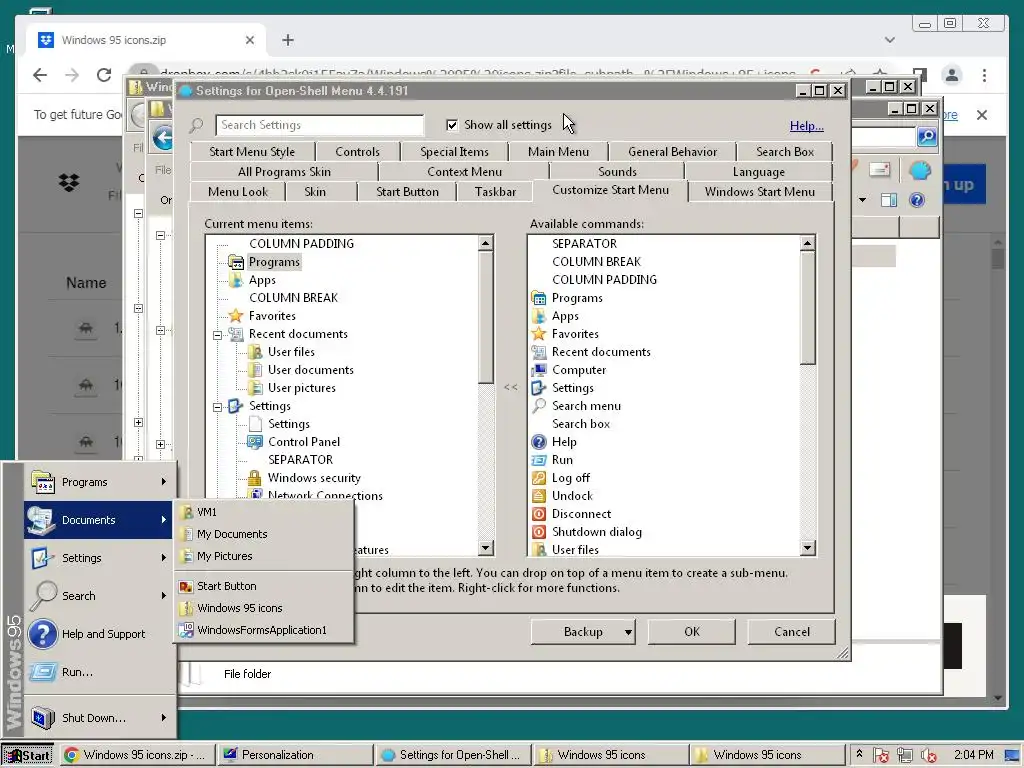The width and height of the screenshot is (1024, 768).
Task: Click the Log off key icon
Action: coord(539,478)
